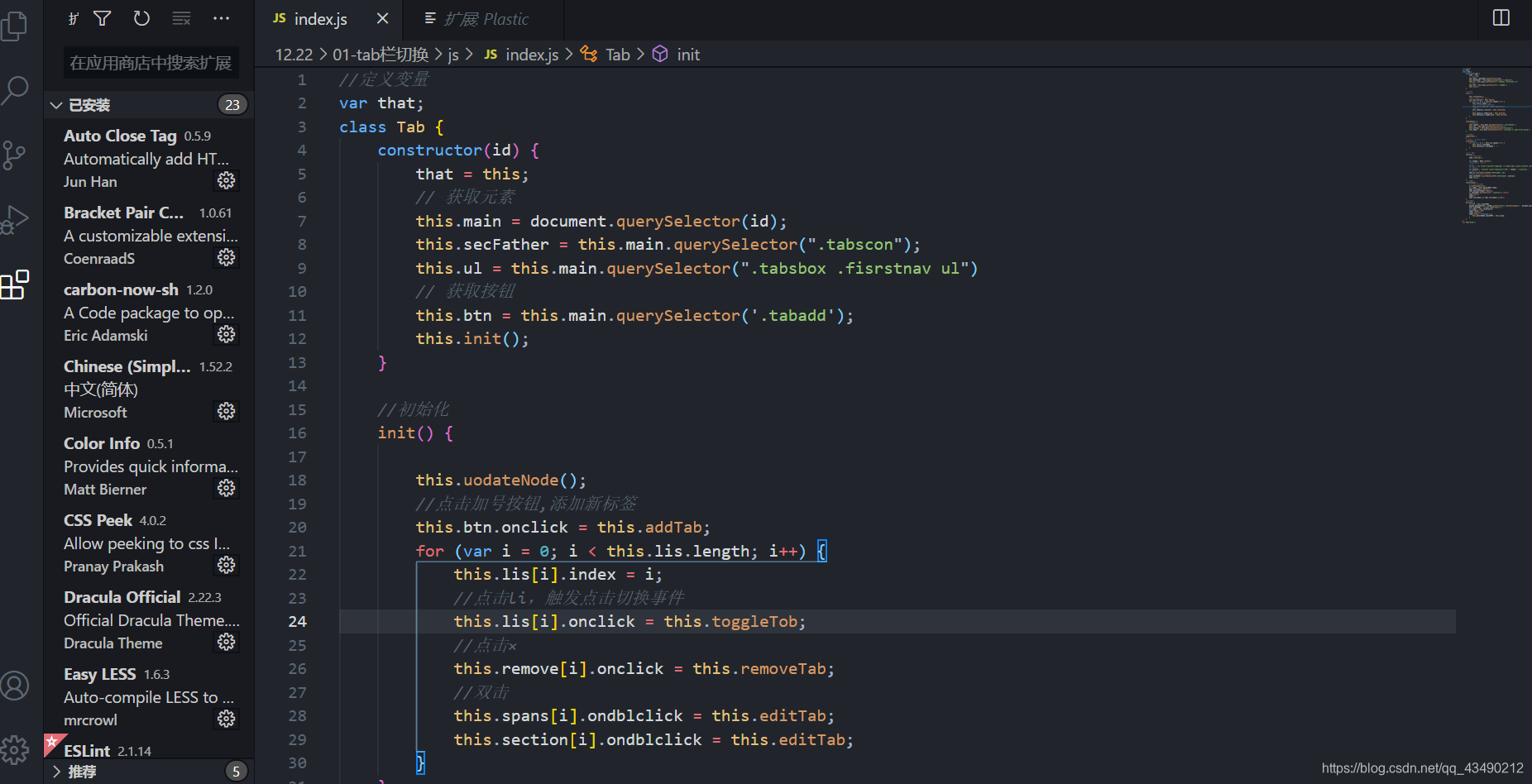This screenshot has width=1532, height=784.
Task: Open the Explorer view in activity bar
Action: (x=14, y=26)
